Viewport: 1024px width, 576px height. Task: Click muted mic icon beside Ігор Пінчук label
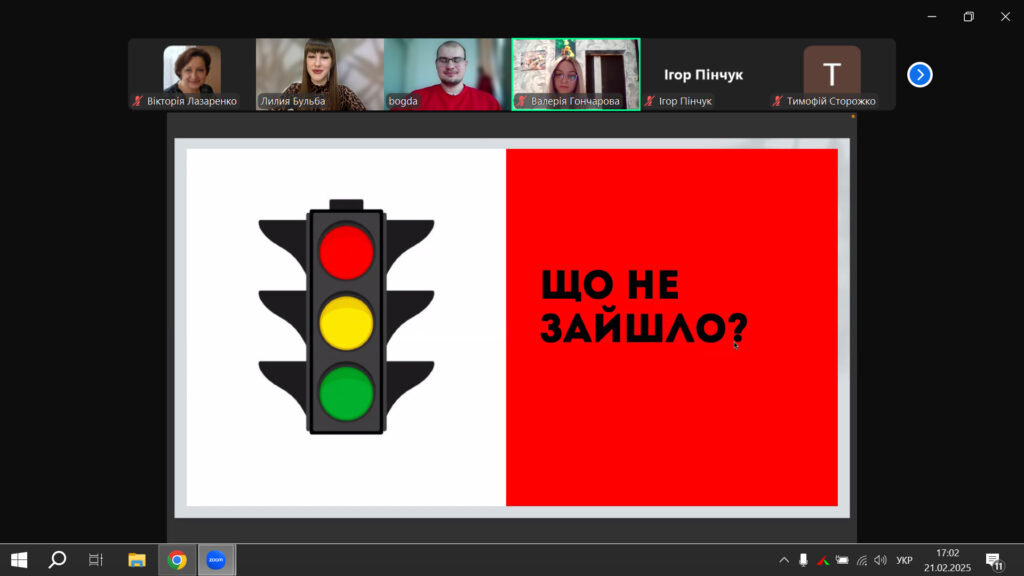pyautogui.click(x=649, y=101)
